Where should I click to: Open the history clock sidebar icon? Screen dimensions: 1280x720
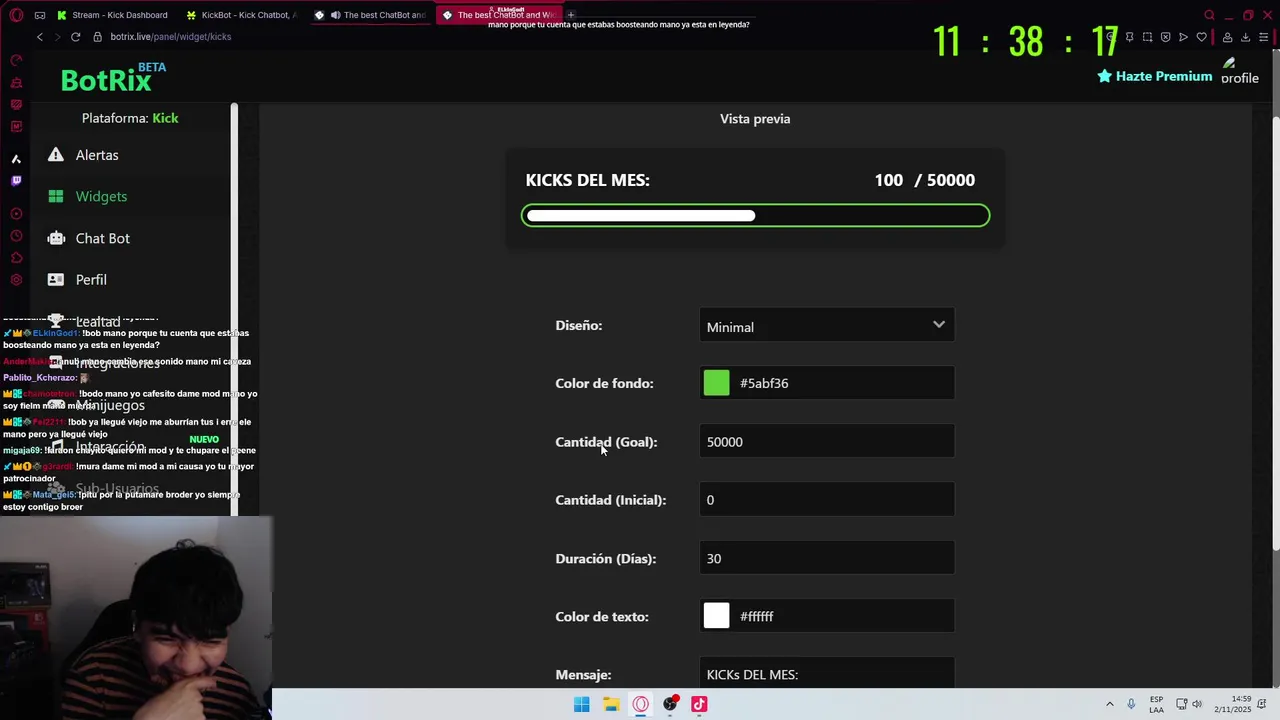16,236
